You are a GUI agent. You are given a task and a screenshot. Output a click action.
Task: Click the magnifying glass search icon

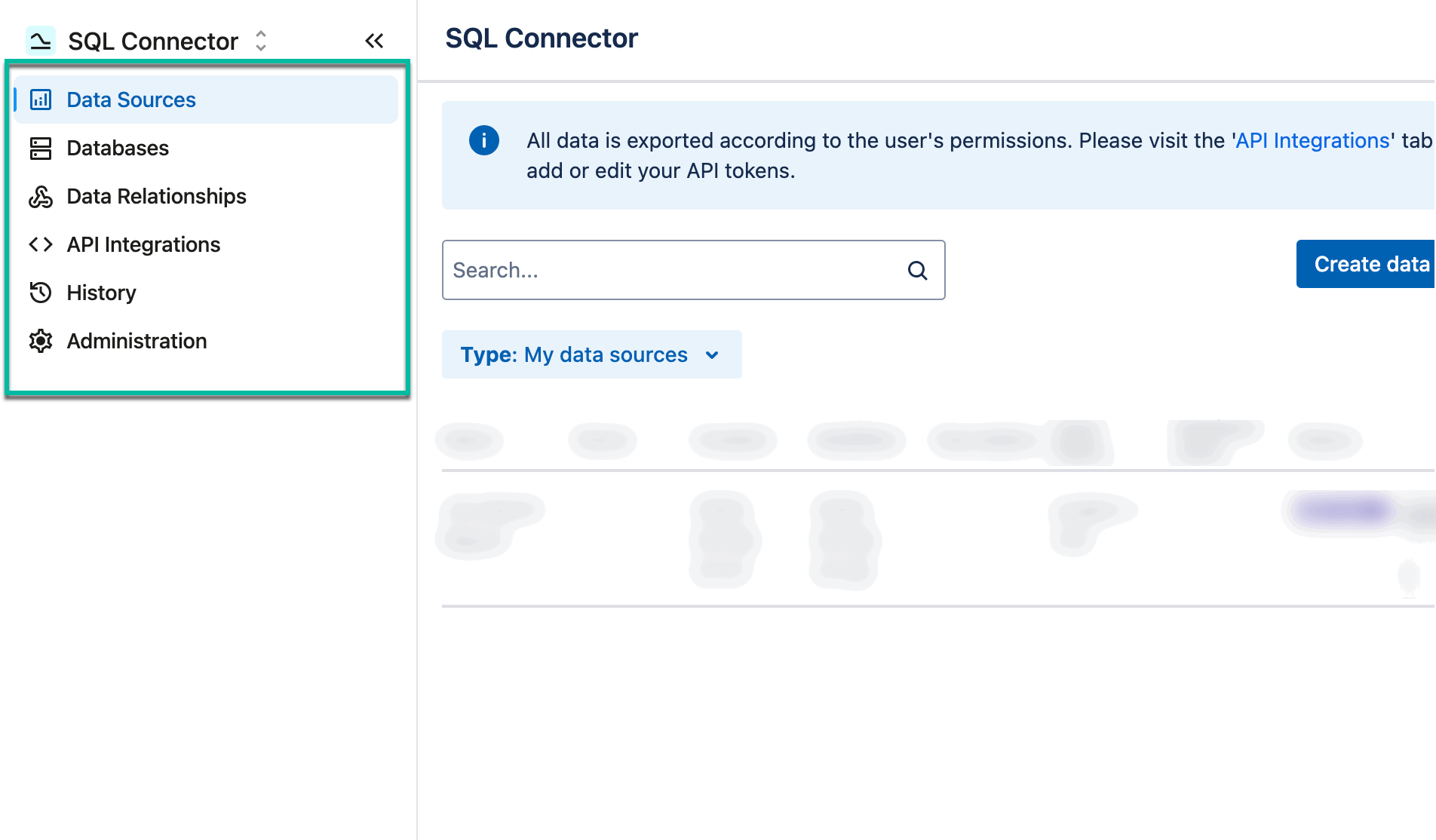(917, 270)
